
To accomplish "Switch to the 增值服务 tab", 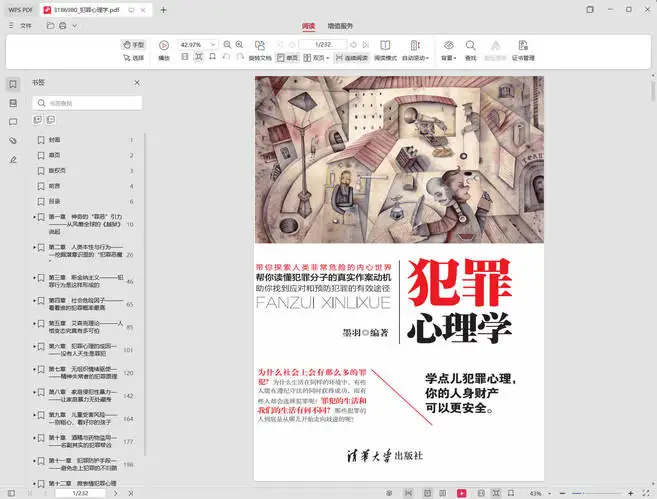I will click(341, 24).
